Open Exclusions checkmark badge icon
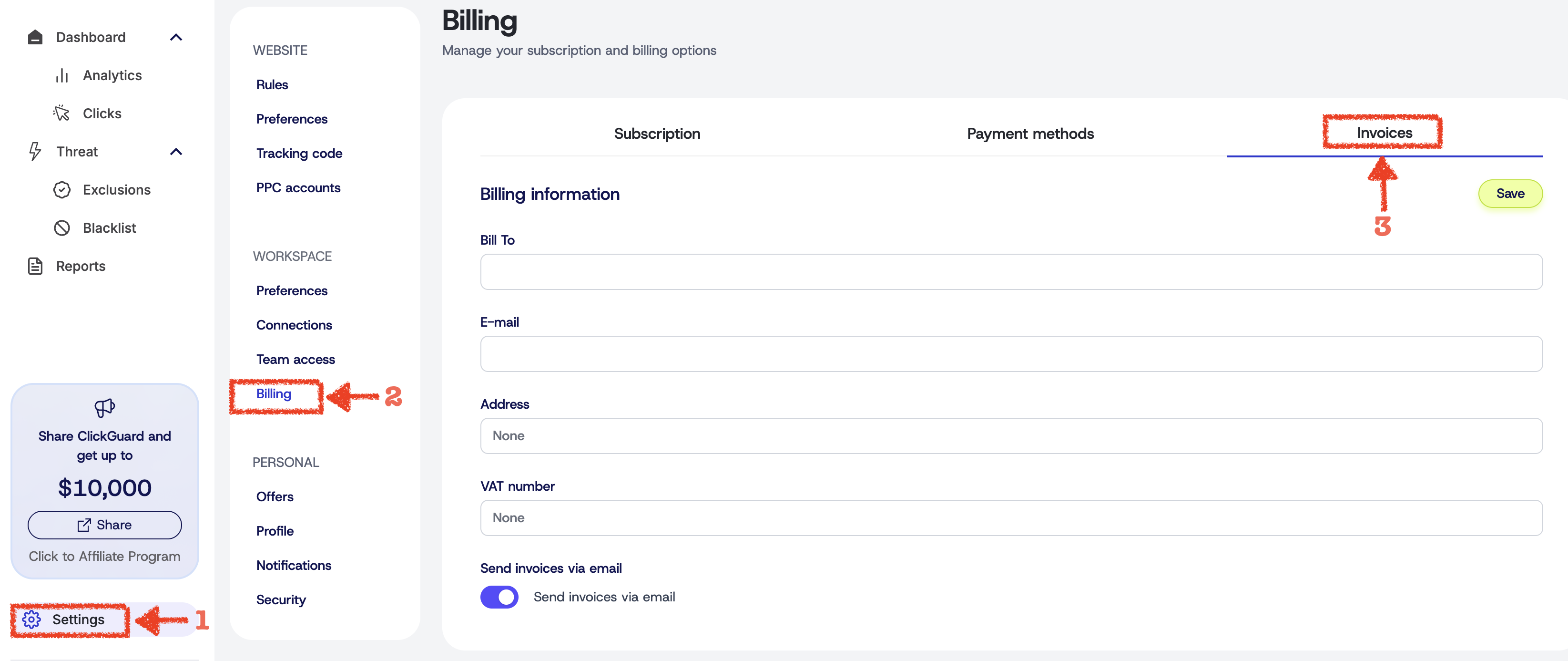This screenshot has width=1568, height=661. [x=61, y=190]
